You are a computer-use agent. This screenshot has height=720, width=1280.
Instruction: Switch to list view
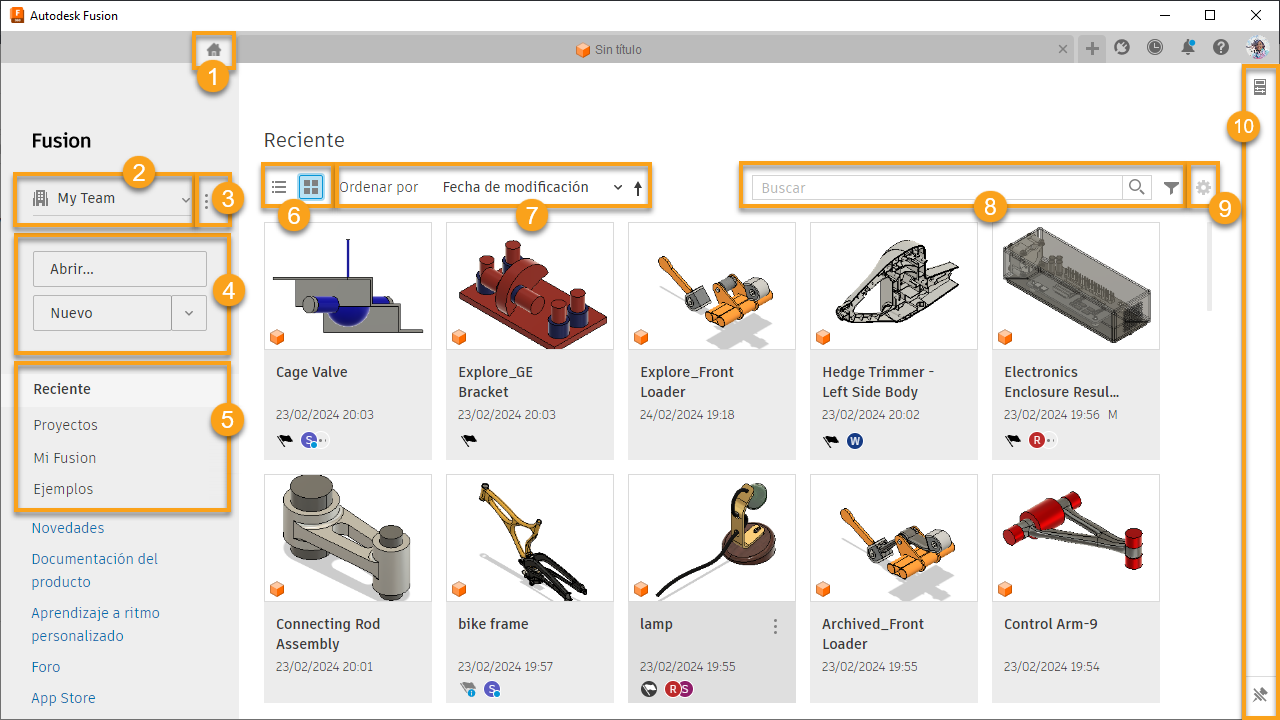(x=279, y=187)
